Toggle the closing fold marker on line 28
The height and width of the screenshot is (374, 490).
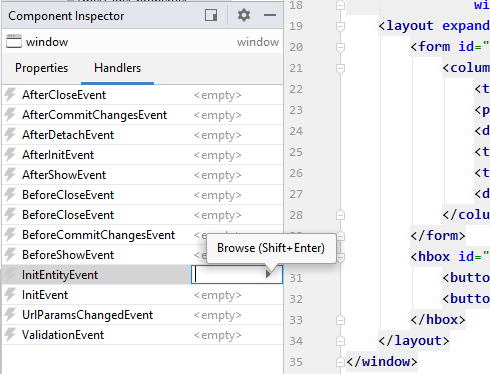click(x=340, y=215)
